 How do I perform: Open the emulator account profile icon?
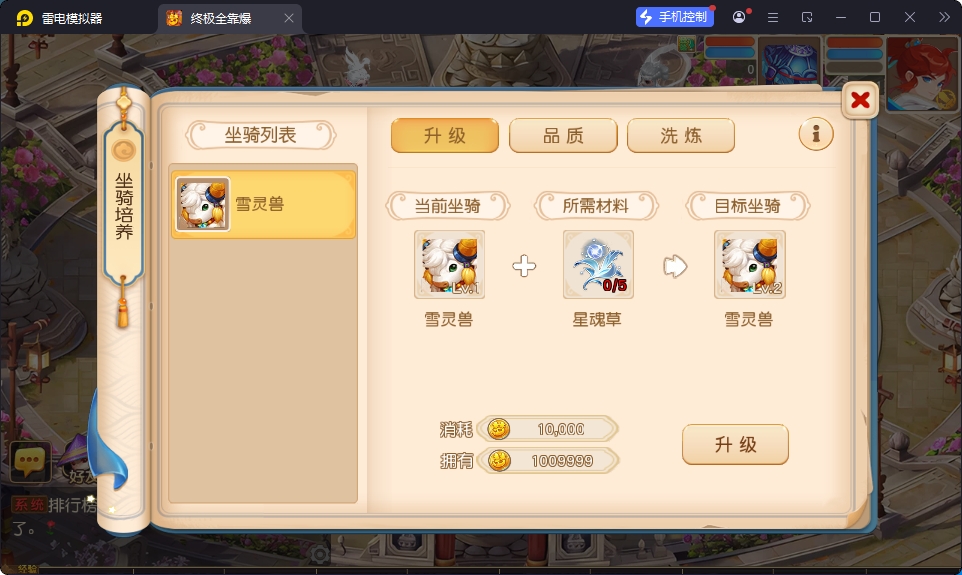point(739,17)
